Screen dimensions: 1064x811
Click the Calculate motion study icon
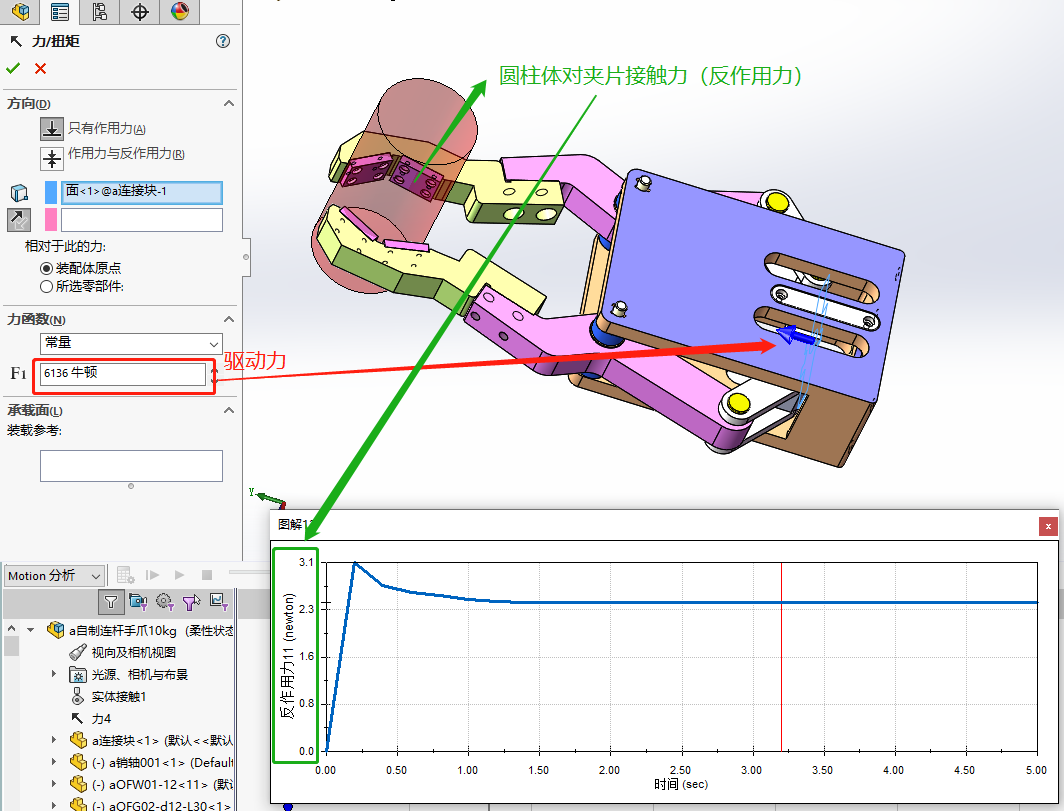click(126, 575)
